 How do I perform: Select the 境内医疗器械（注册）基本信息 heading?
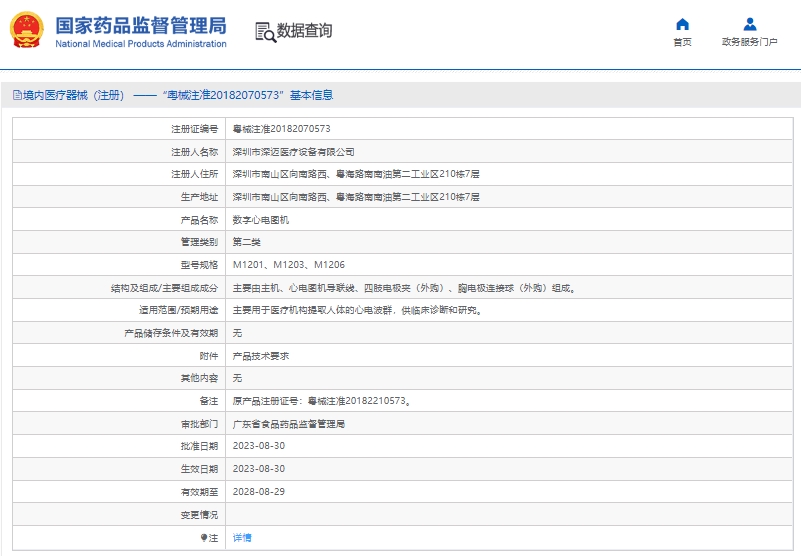tap(178, 95)
